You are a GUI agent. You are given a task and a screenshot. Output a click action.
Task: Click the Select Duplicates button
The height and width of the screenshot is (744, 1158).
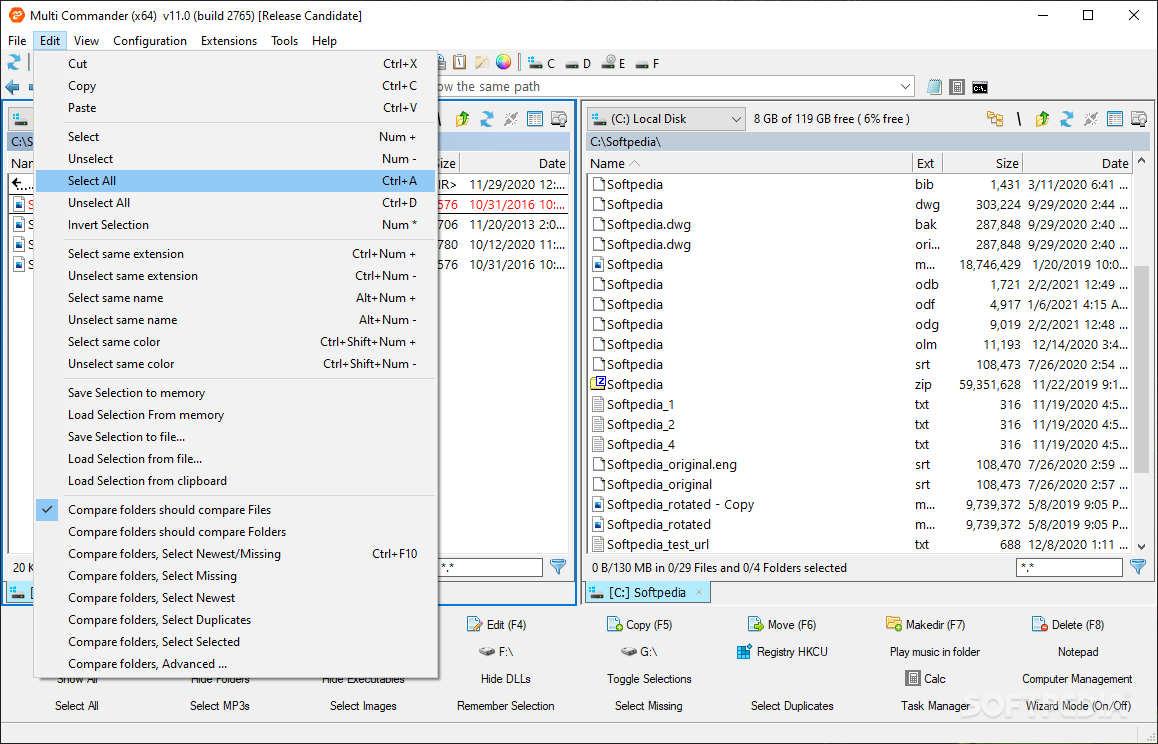pyautogui.click(x=792, y=706)
